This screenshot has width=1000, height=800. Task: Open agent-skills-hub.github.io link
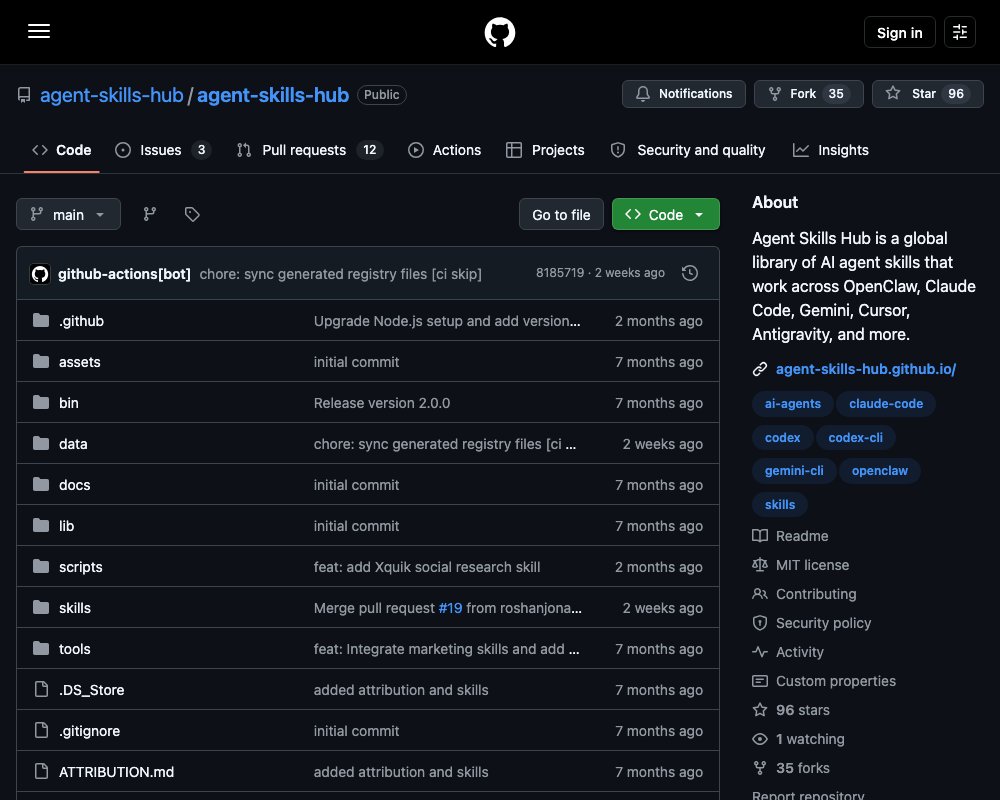[x=865, y=369]
